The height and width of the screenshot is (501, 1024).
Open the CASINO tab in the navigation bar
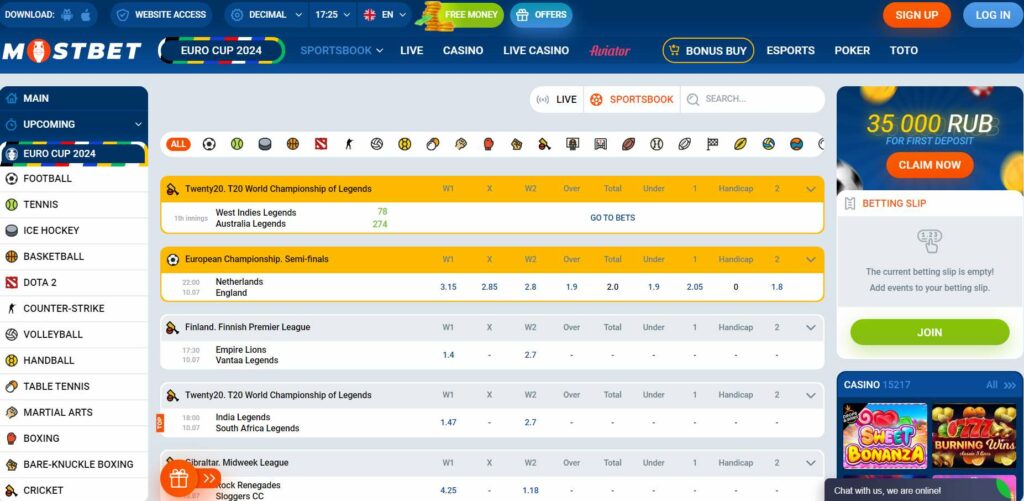(x=463, y=50)
